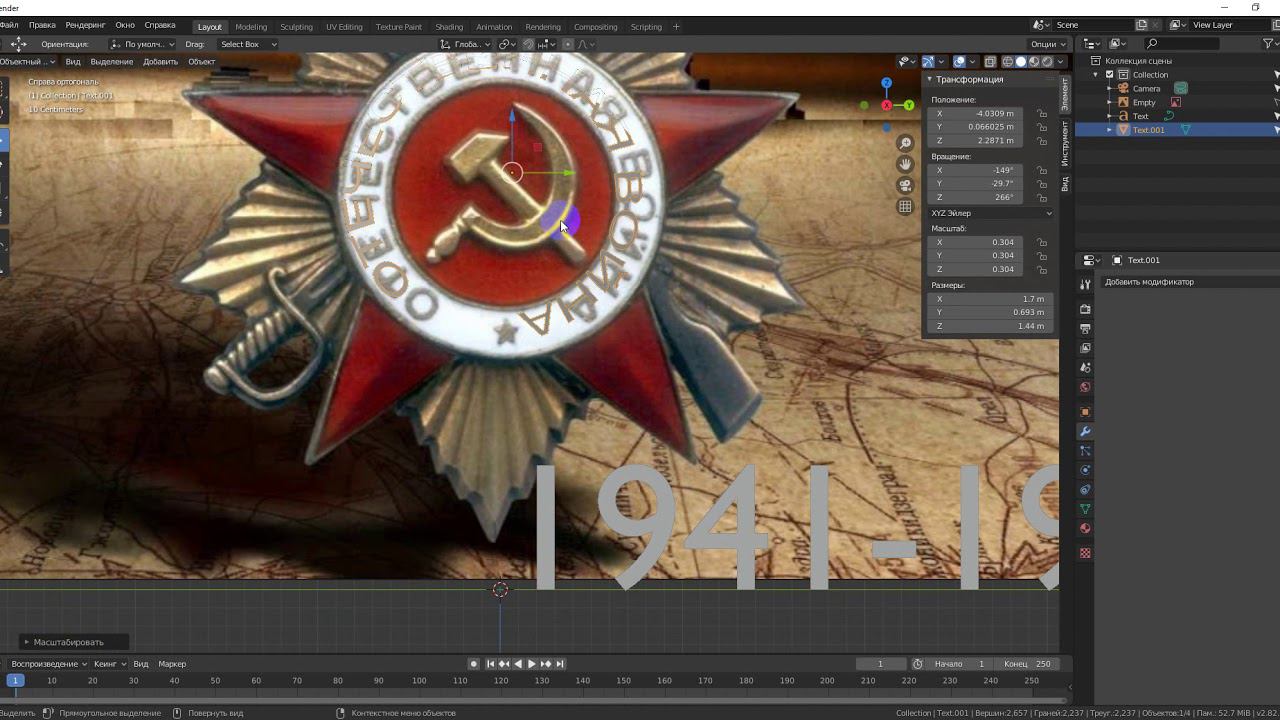Viewport: 1280px width, 720px height.
Task: Play the animation forward
Action: point(531,664)
